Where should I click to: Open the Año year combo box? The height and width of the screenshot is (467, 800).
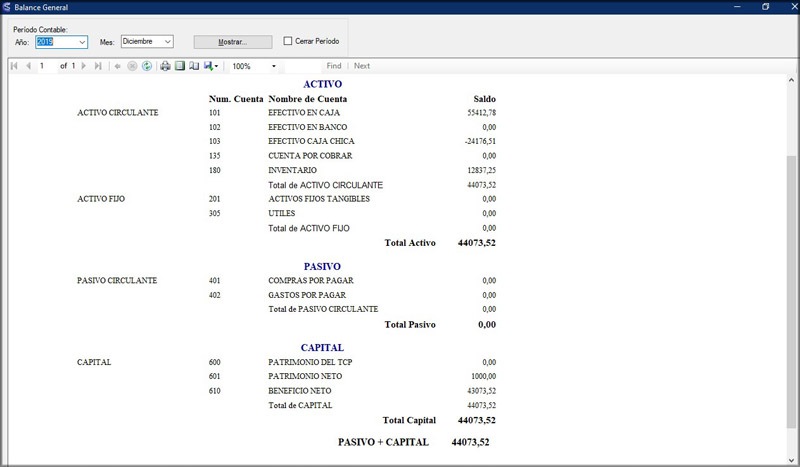tap(61, 42)
